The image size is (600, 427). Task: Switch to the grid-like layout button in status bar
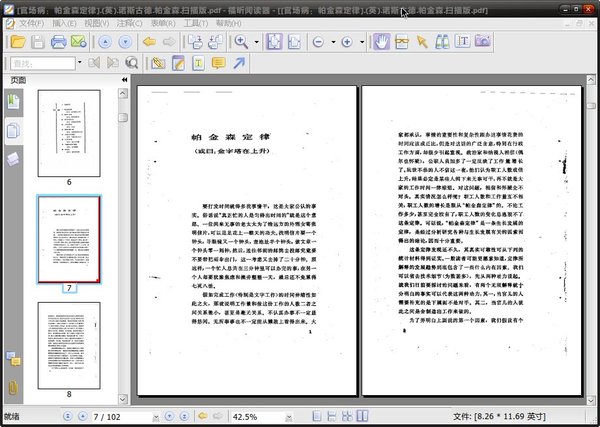(x=347, y=416)
